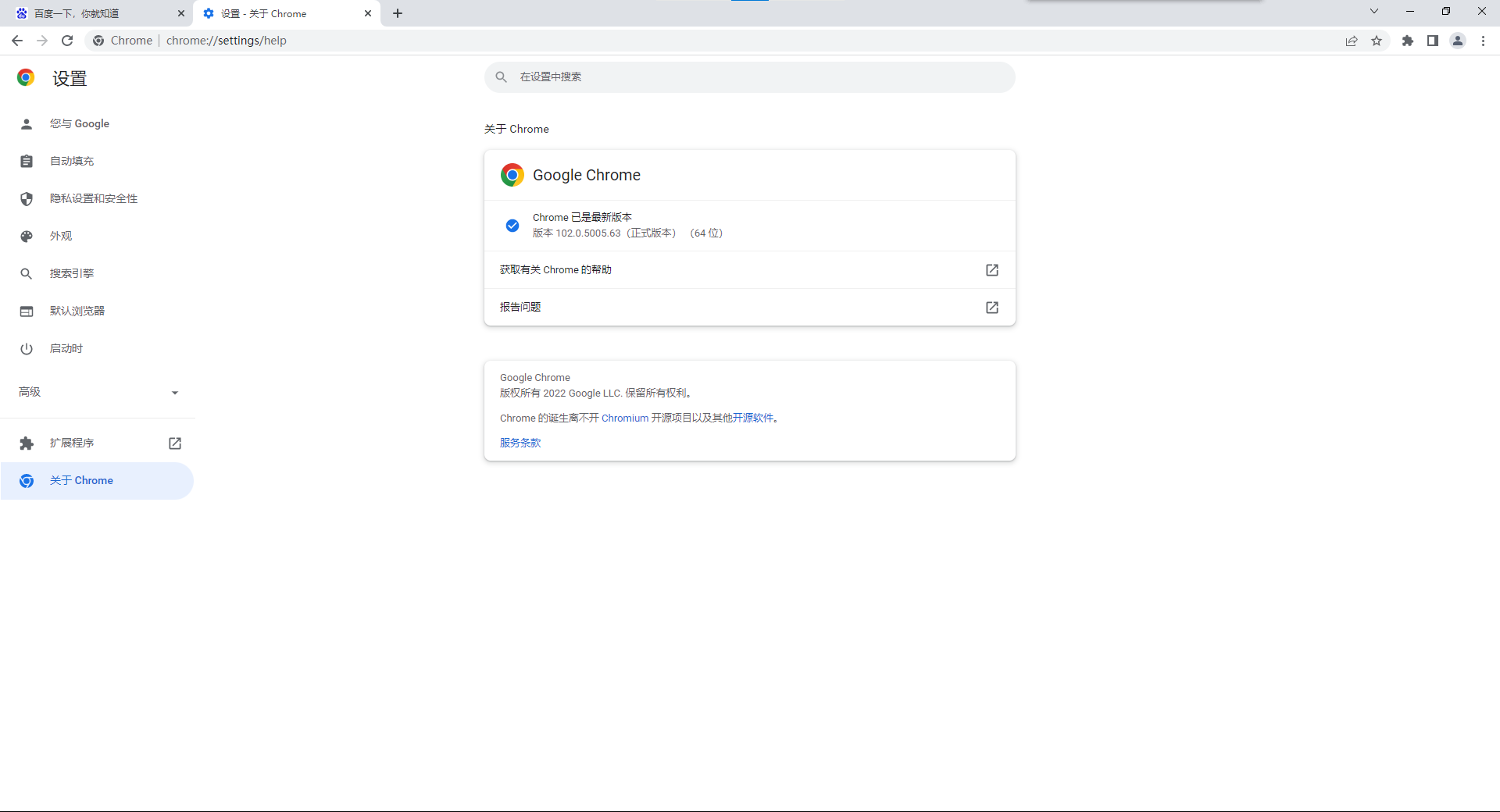Share this page icon in address bar
Image resolution: width=1500 pixels, height=812 pixels.
pos(1352,41)
